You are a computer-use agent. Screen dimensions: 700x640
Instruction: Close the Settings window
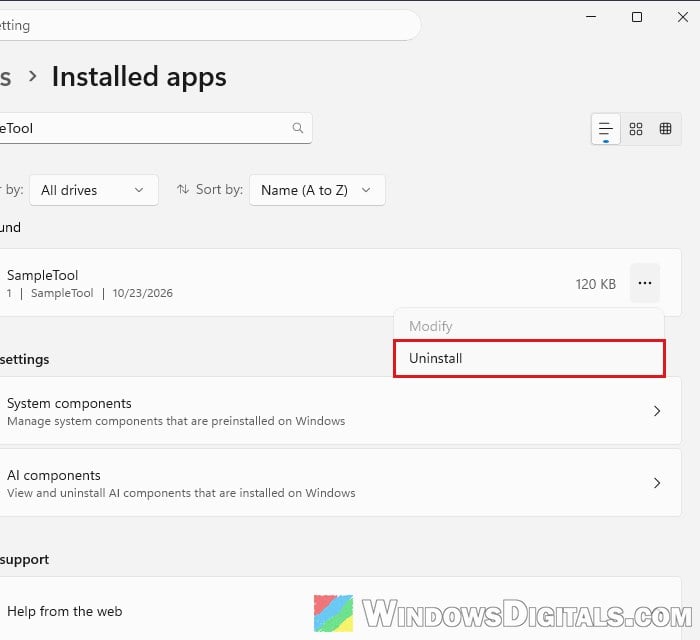pos(683,17)
